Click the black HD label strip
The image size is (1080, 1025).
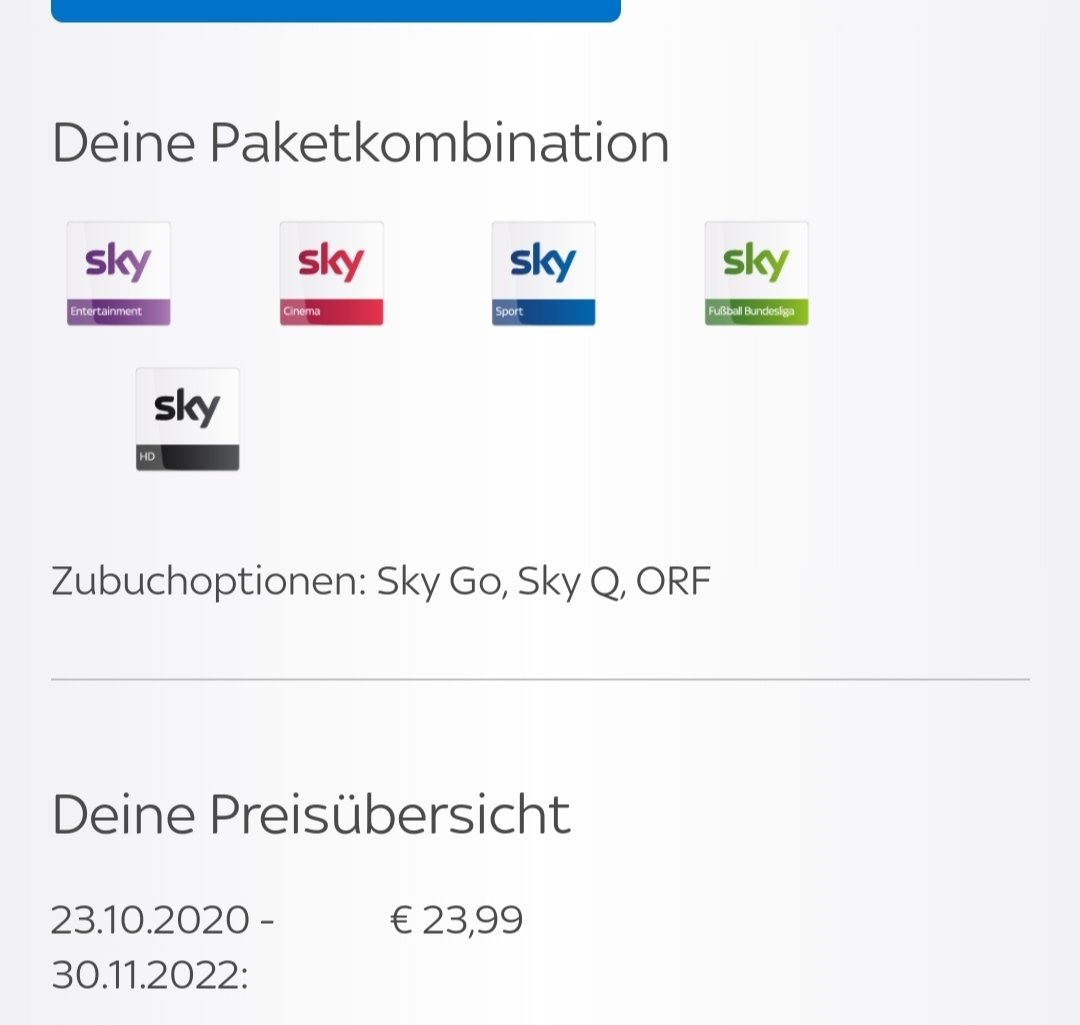pos(187,457)
